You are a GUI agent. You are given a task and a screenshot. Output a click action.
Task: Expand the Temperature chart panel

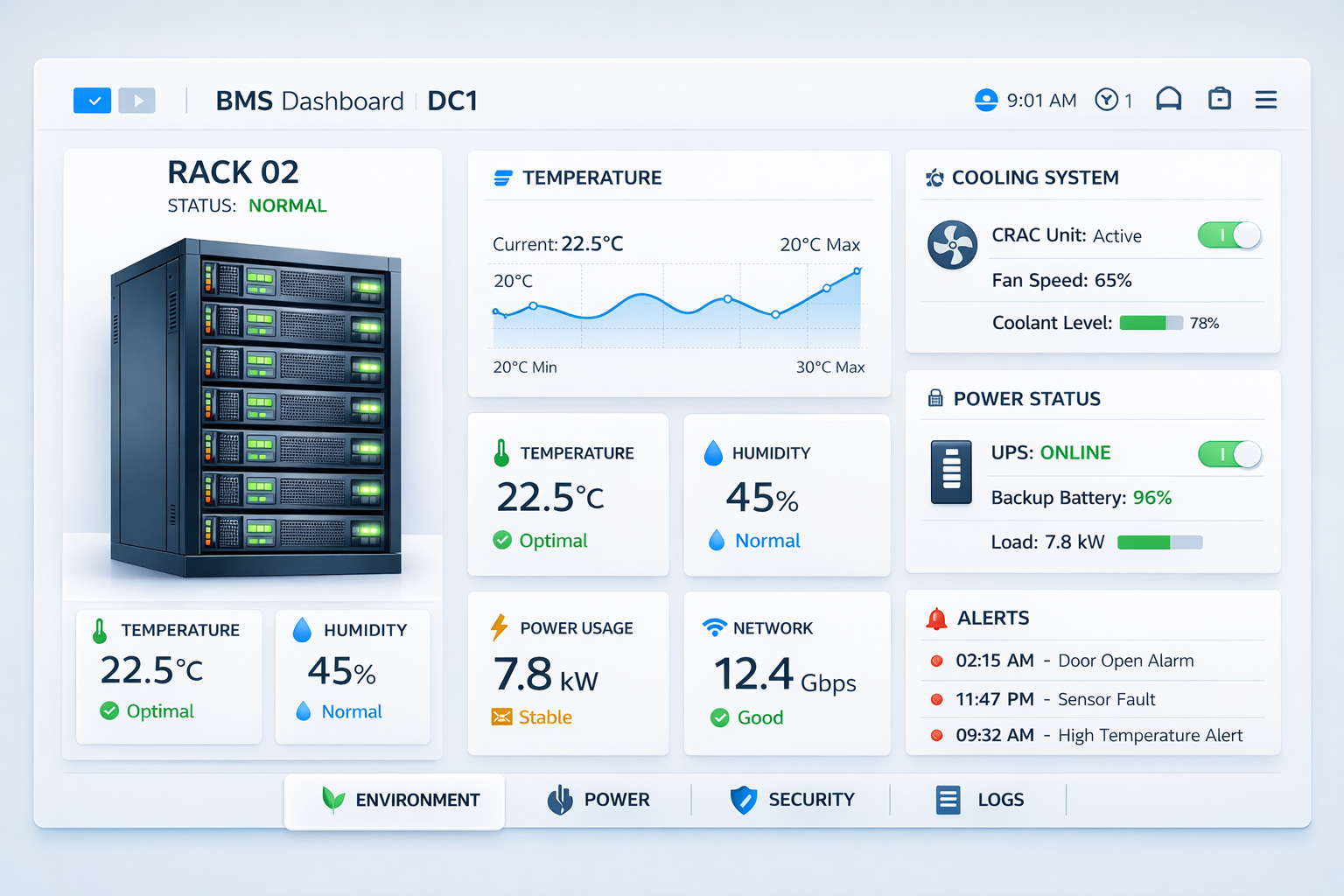click(x=679, y=273)
